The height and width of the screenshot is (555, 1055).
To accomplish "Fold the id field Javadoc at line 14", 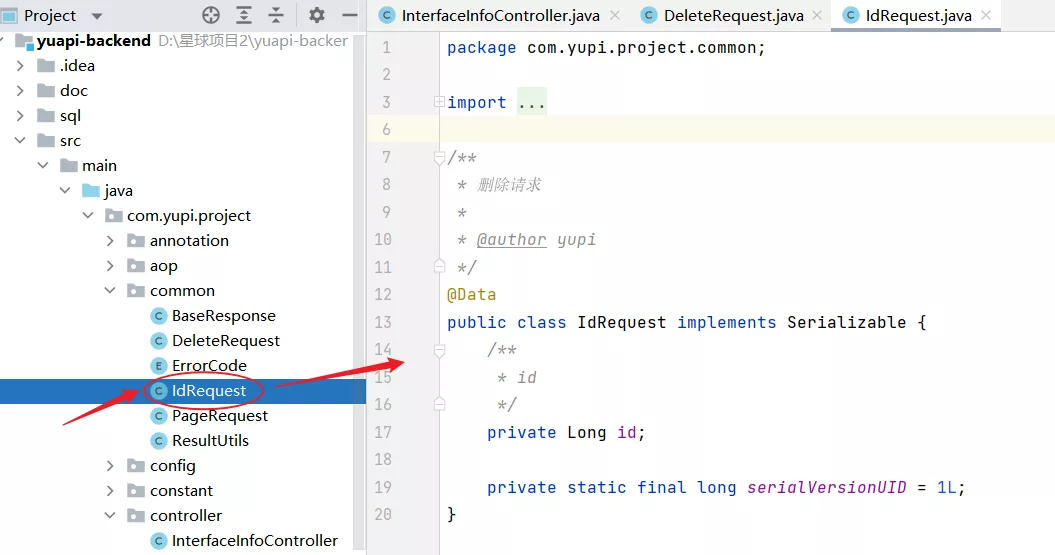I will pyautogui.click(x=439, y=350).
